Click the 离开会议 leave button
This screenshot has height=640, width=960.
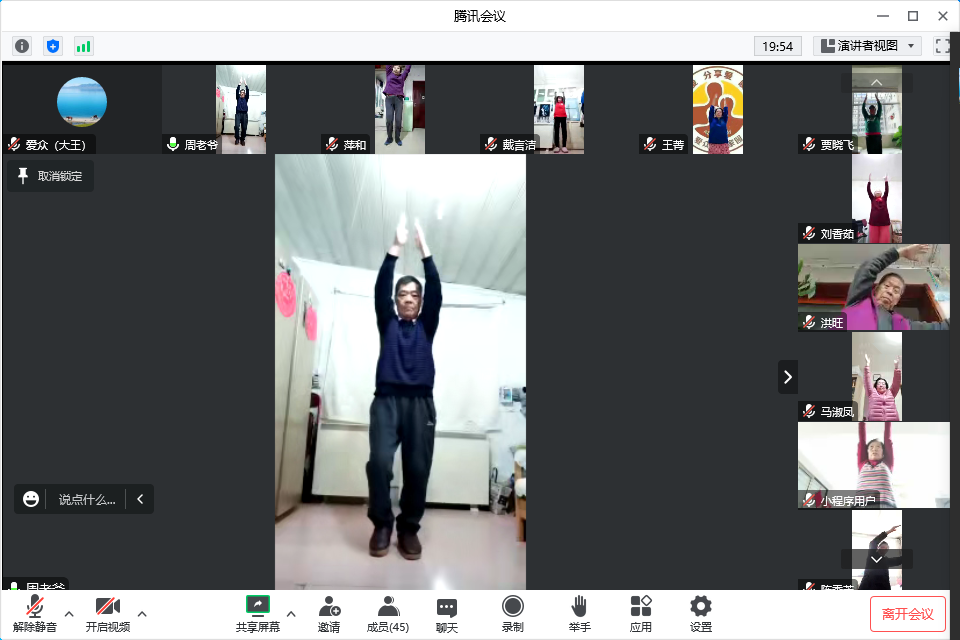coord(907,614)
